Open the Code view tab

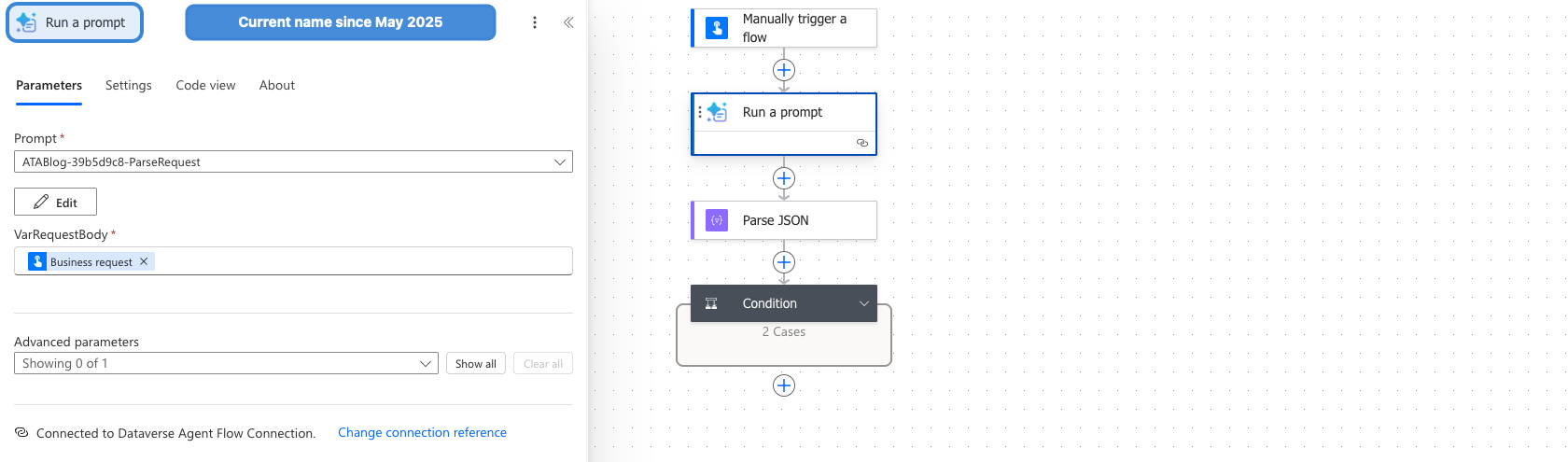pyautogui.click(x=205, y=85)
